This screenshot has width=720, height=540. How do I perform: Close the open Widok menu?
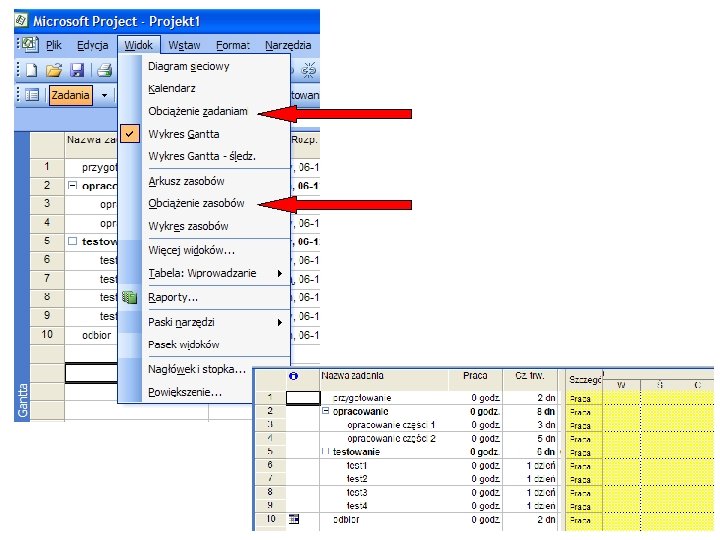pyautogui.click(x=139, y=45)
